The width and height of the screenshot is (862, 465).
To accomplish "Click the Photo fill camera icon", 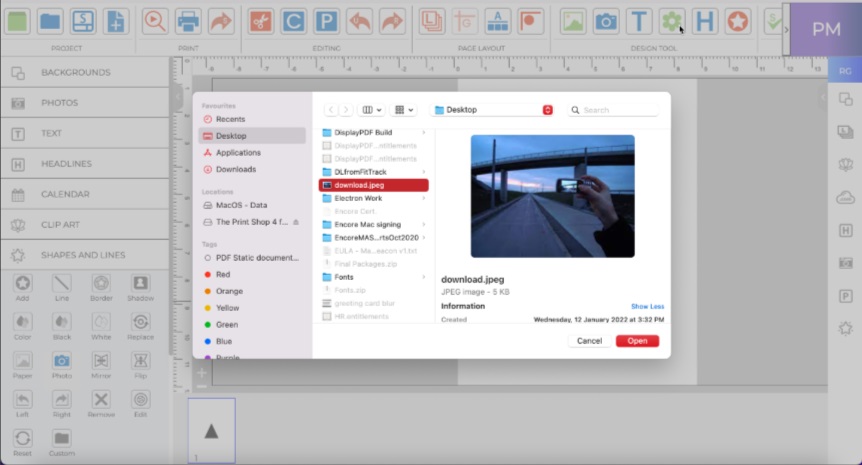I will (x=62, y=361).
